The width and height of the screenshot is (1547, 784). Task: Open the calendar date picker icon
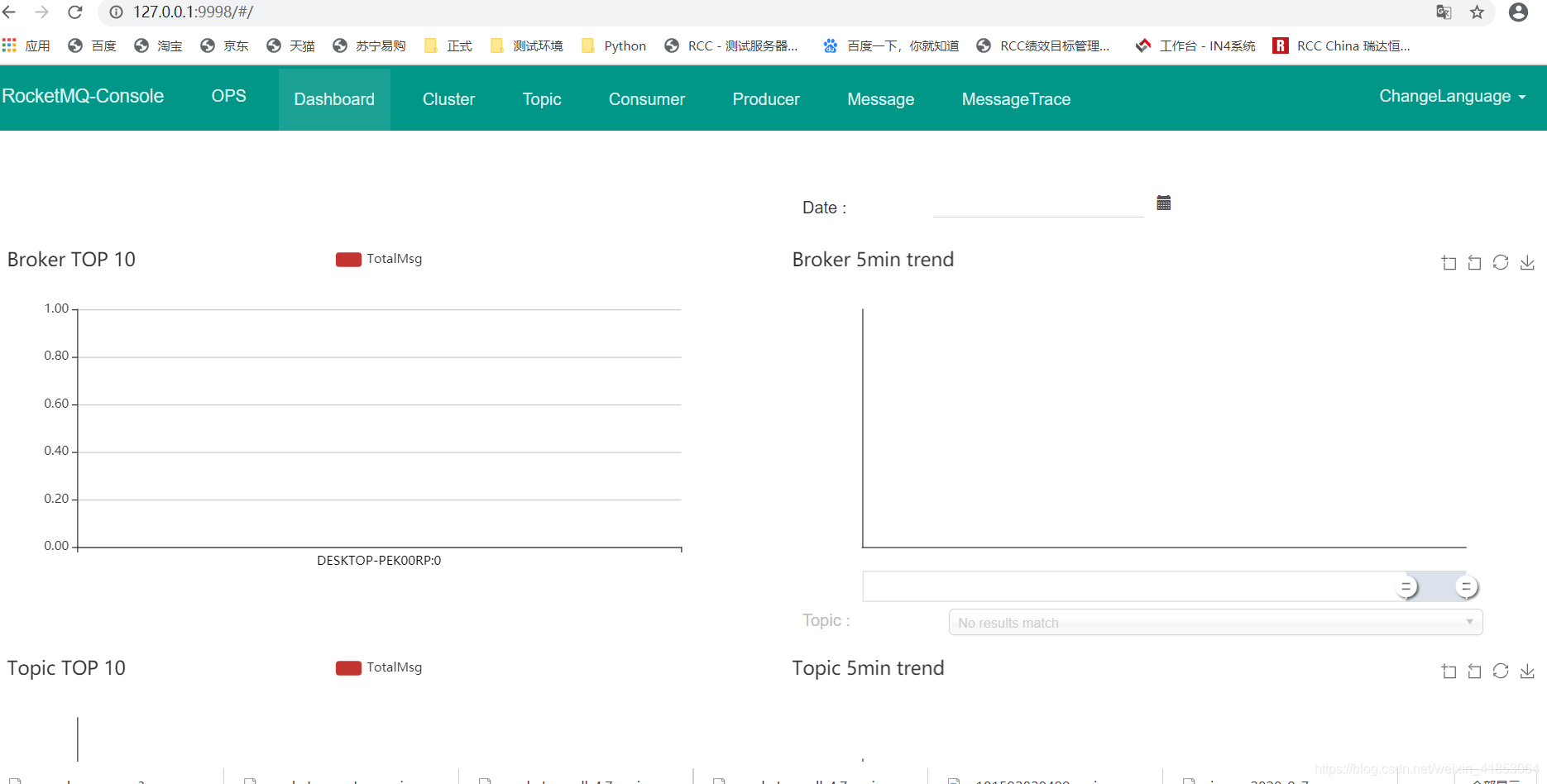point(1163,203)
